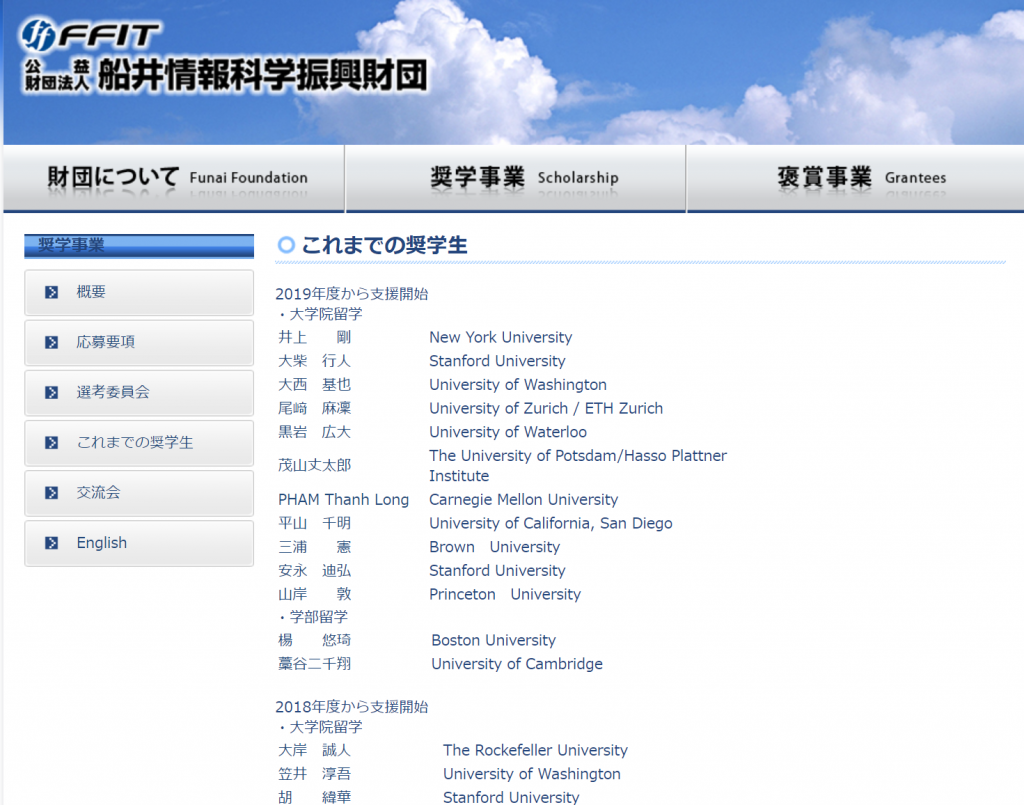
Task: Click the 船井情報科学振興財団 foundation title
Action: tap(262, 75)
